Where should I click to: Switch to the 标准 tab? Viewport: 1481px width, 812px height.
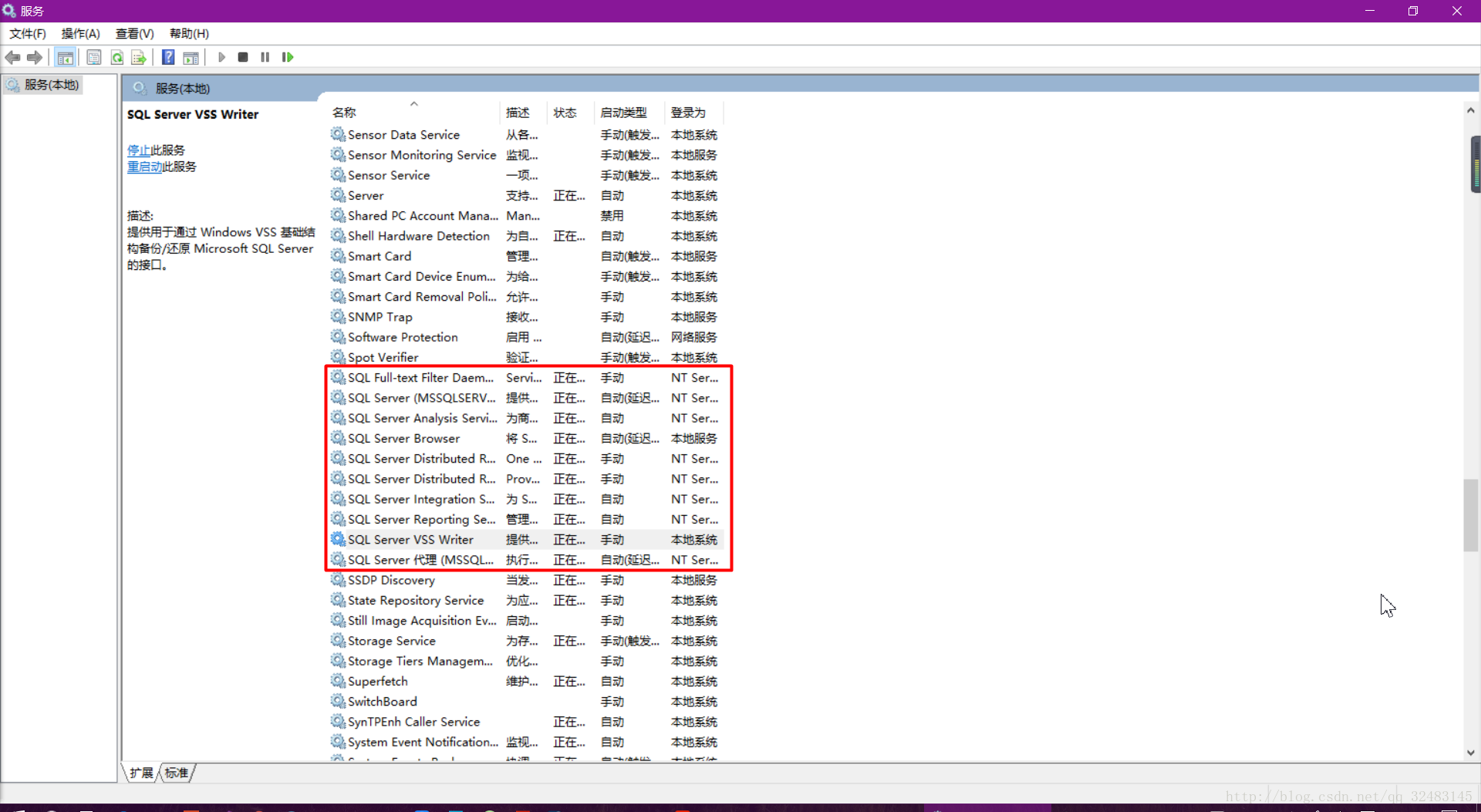pos(177,773)
